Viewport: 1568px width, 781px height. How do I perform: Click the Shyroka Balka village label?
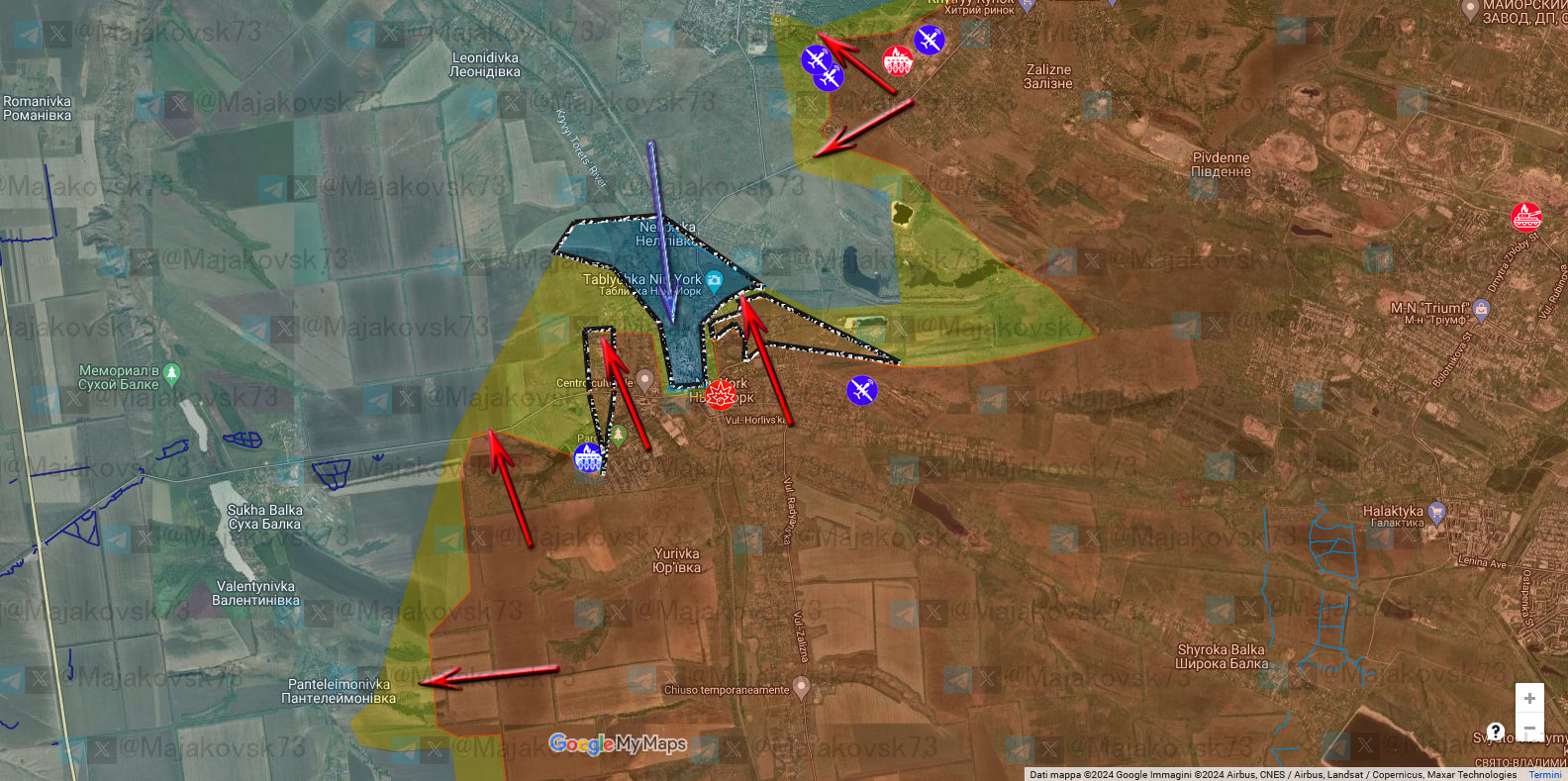pos(1222,656)
